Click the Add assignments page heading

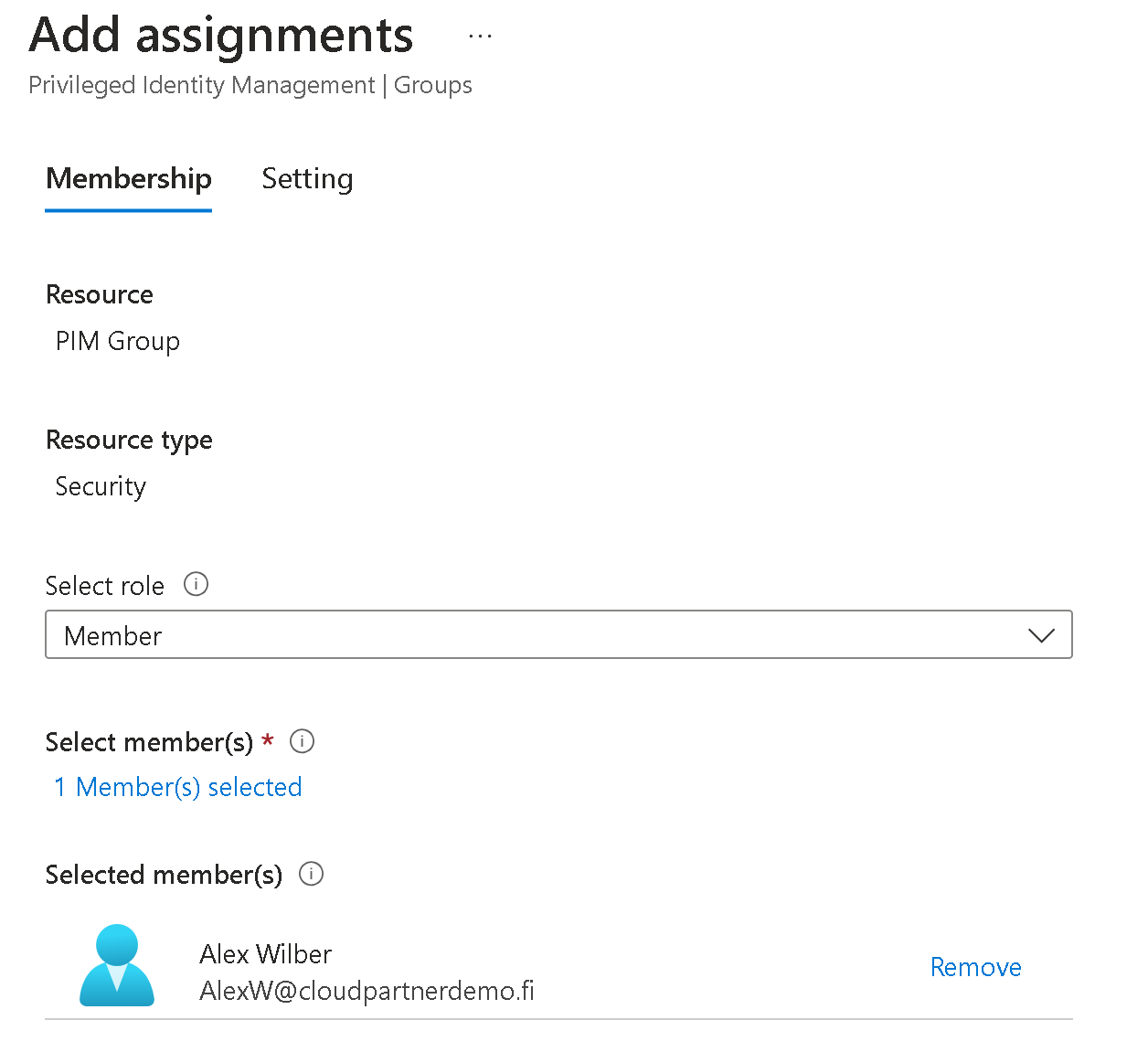[221, 37]
